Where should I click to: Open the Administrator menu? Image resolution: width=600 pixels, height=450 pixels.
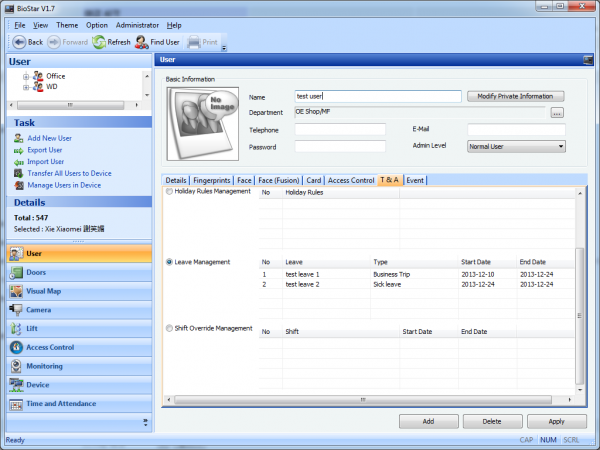click(136, 24)
